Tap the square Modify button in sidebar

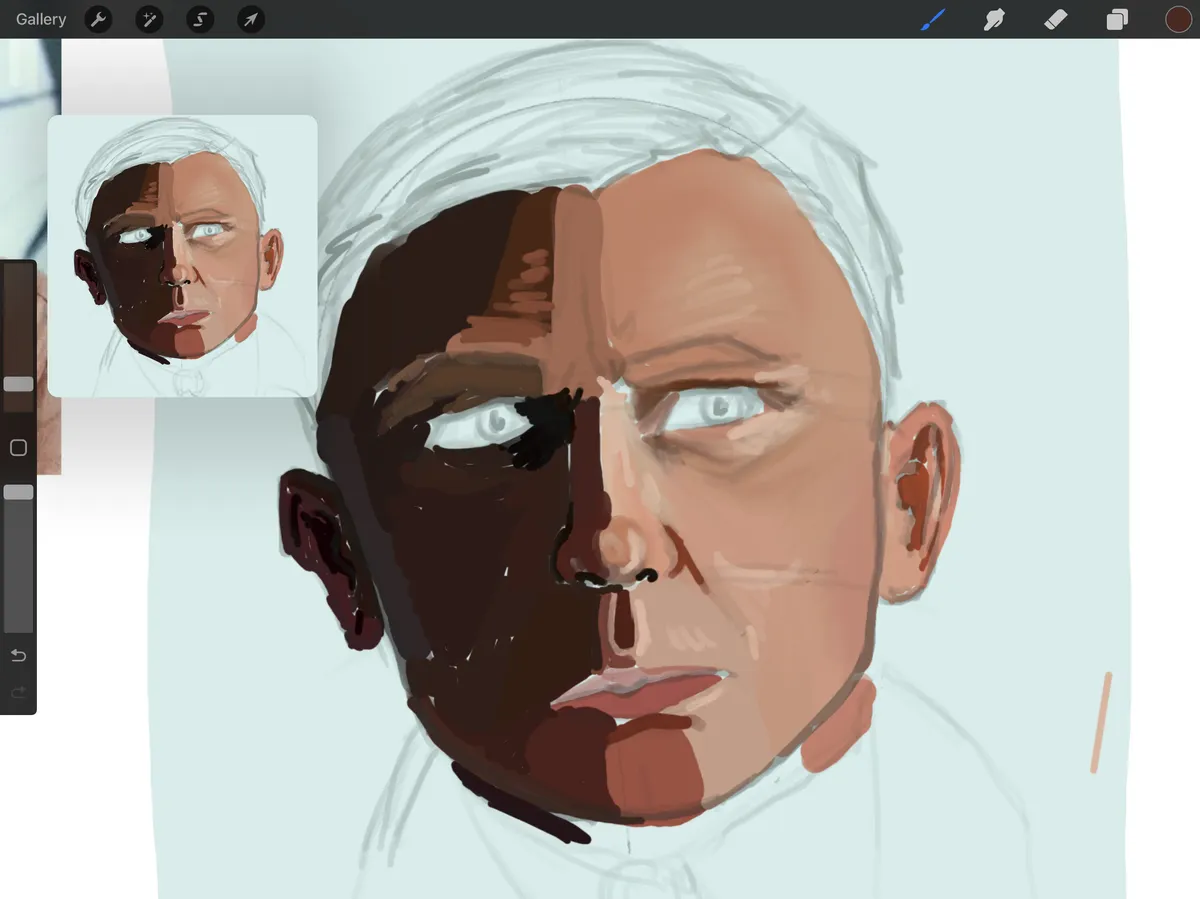(18, 448)
